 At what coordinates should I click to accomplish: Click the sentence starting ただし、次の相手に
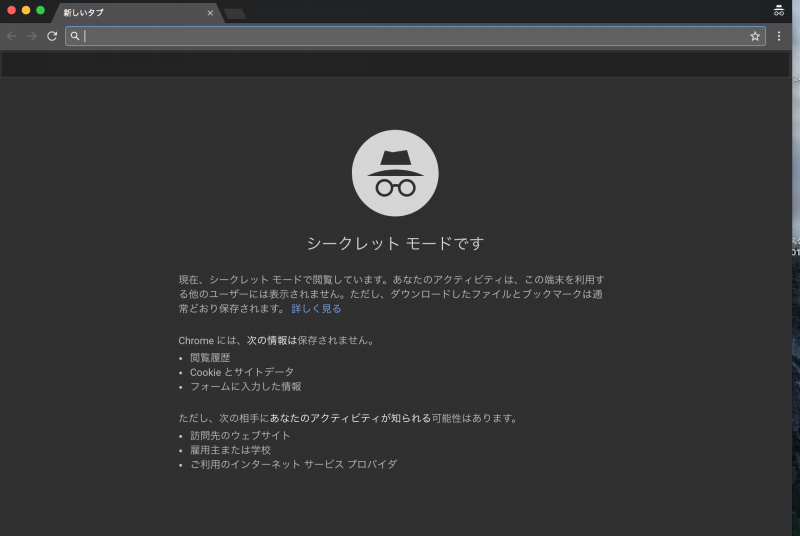tap(349, 418)
